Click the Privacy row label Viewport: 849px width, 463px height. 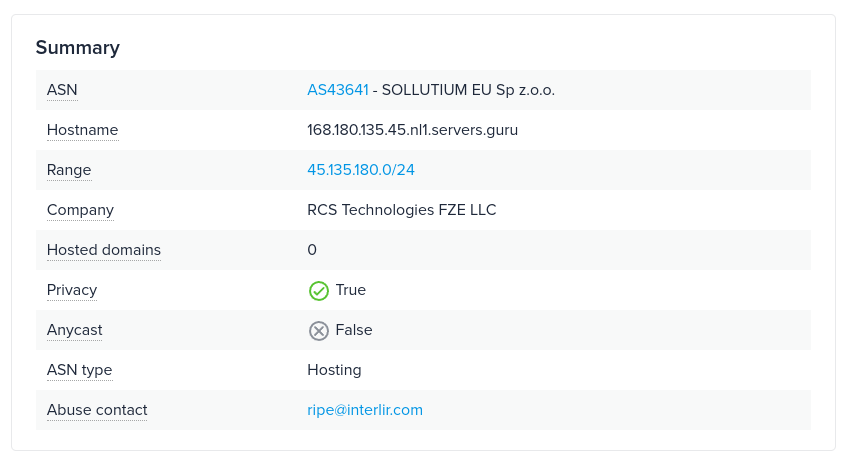tap(72, 290)
